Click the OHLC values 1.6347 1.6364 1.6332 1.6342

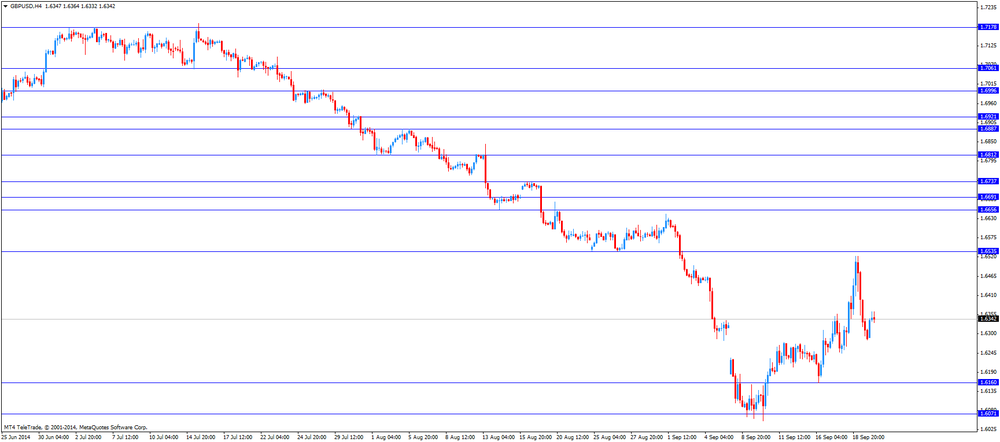[80, 5]
